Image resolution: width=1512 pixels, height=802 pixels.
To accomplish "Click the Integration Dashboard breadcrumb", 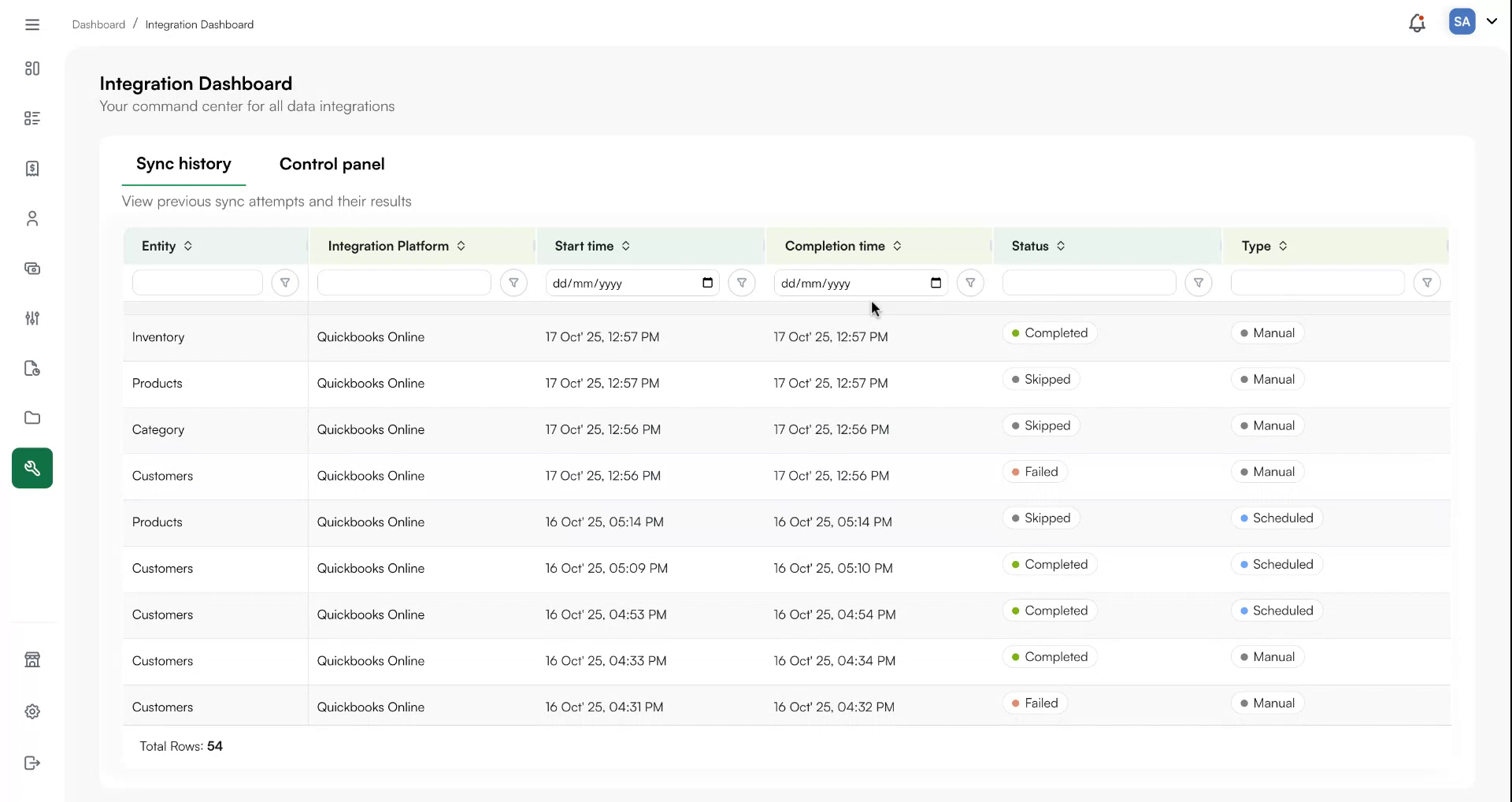I will point(199,24).
